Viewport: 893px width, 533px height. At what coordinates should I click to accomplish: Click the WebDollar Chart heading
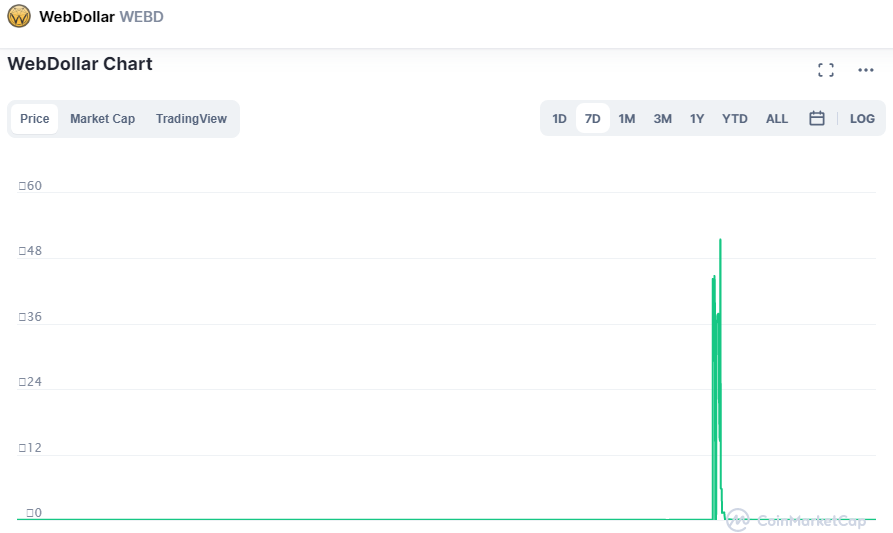click(80, 64)
